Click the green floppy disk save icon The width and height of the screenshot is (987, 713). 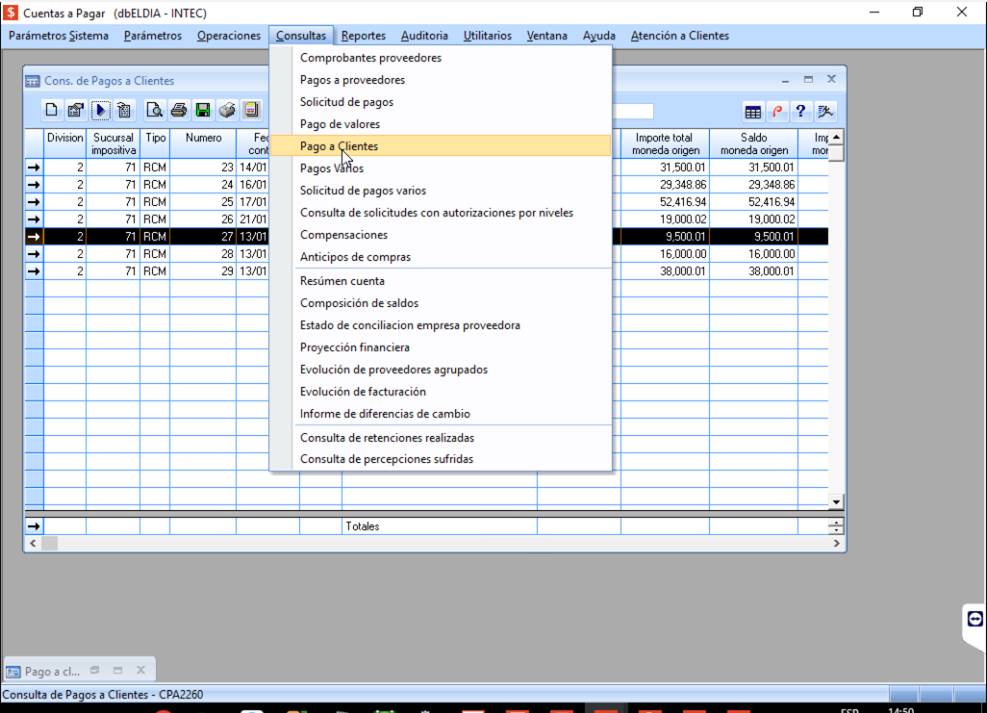point(203,110)
